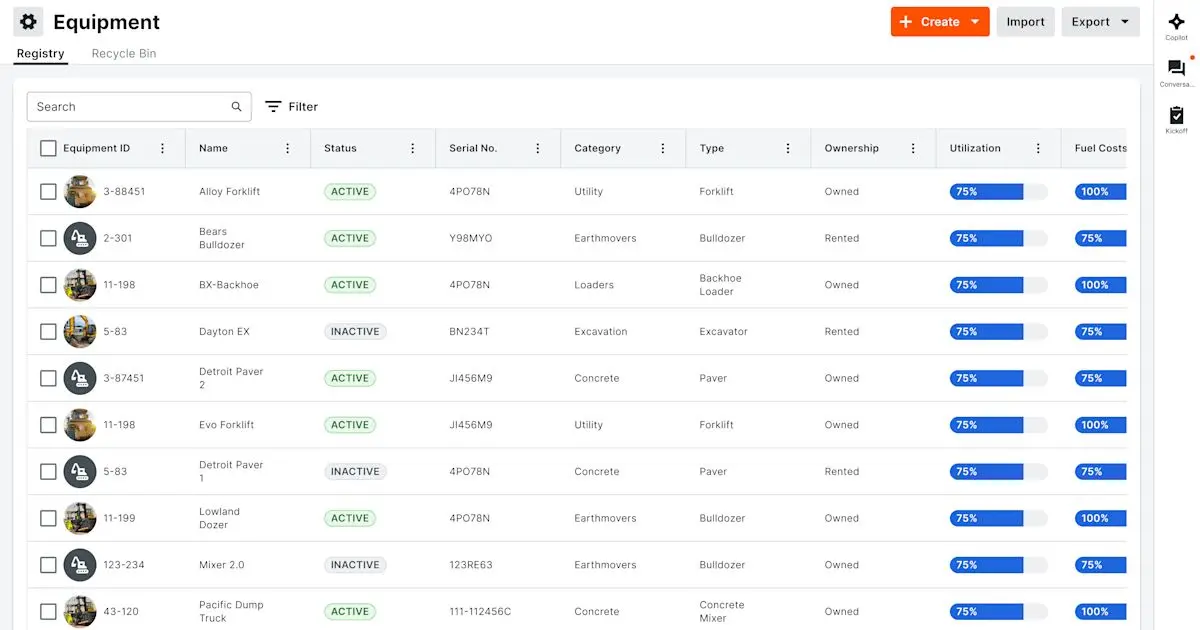This screenshot has height=630, width=1200.
Task: Click Bears Bulldozer utilization progress bar
Action: pyautogui.click(x=998, y=238)
